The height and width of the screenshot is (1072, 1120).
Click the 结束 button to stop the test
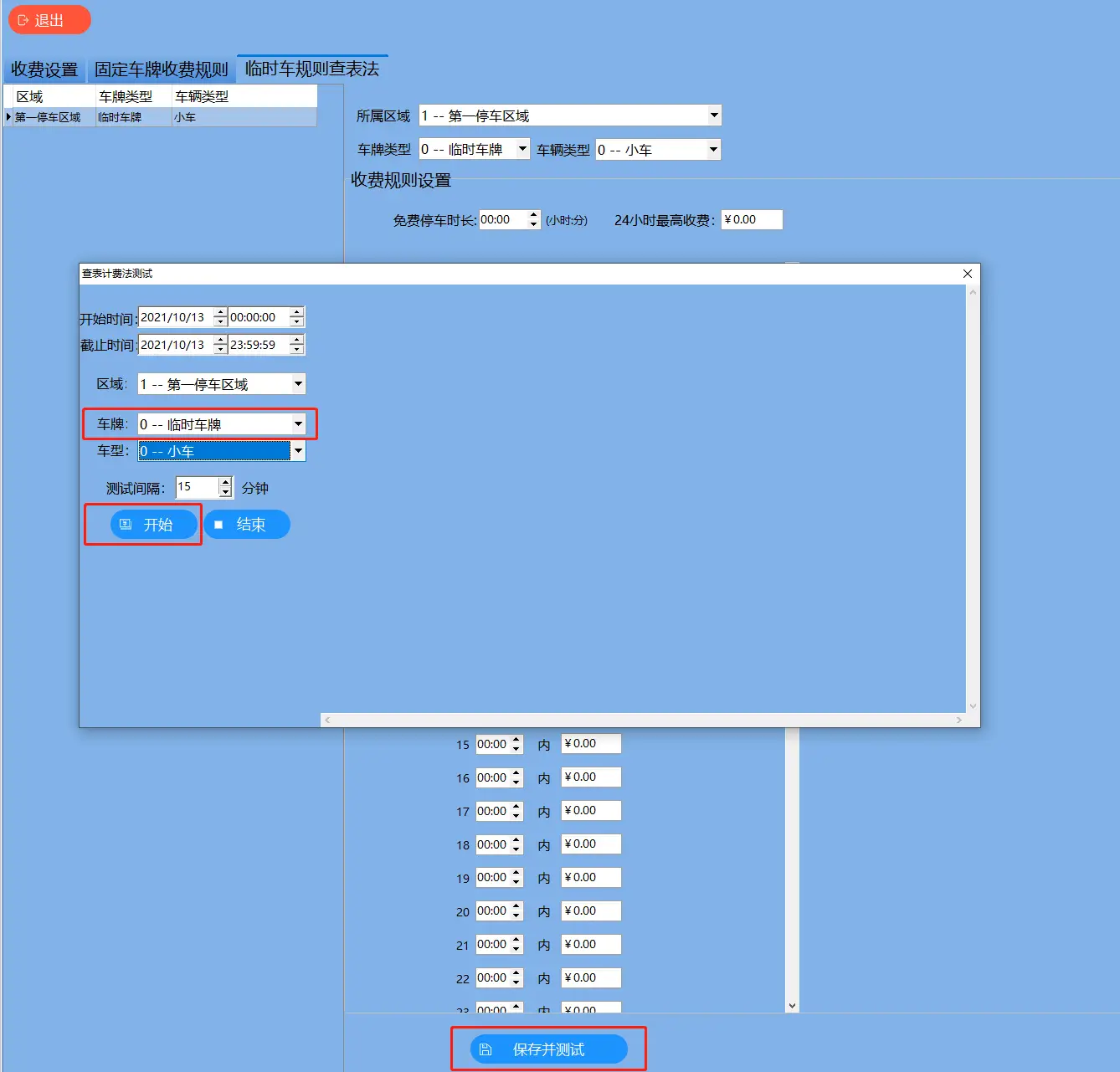tap(247, 525)
